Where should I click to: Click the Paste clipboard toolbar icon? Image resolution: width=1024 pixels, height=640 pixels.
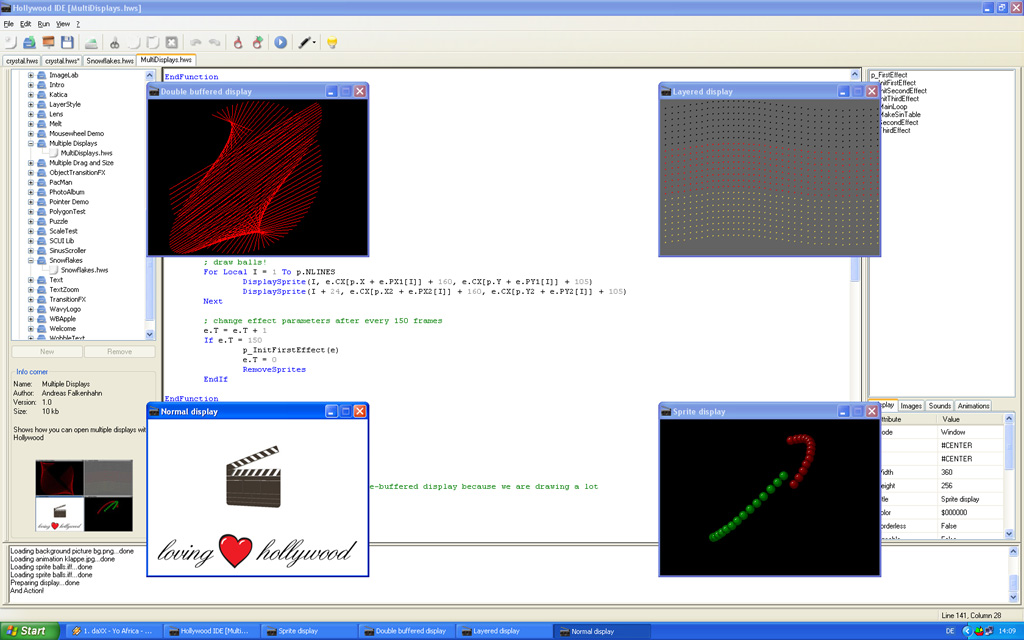pyautogui.click(x=153, y=42)
